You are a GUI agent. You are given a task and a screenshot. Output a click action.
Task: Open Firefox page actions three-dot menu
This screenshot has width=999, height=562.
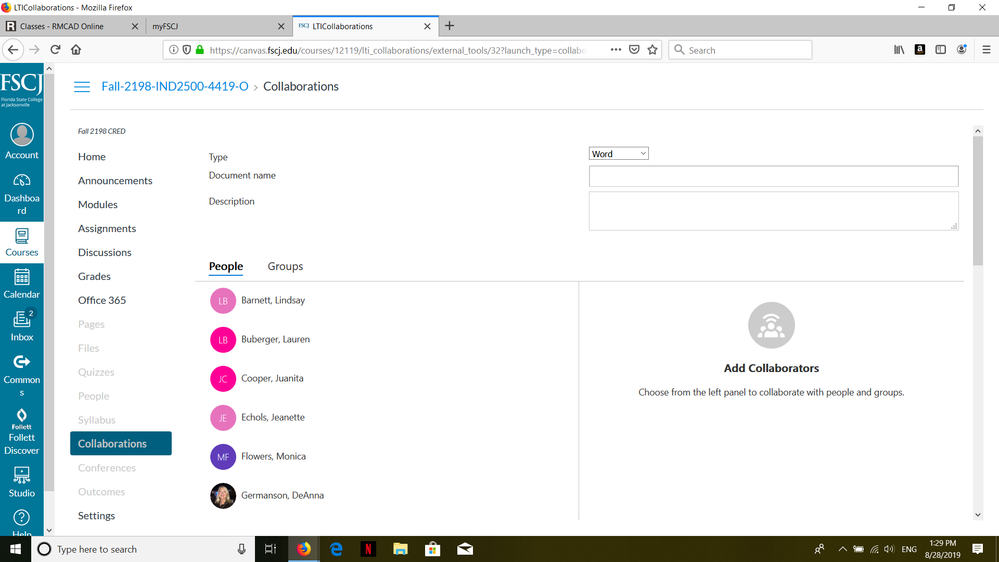click(615, 49)
